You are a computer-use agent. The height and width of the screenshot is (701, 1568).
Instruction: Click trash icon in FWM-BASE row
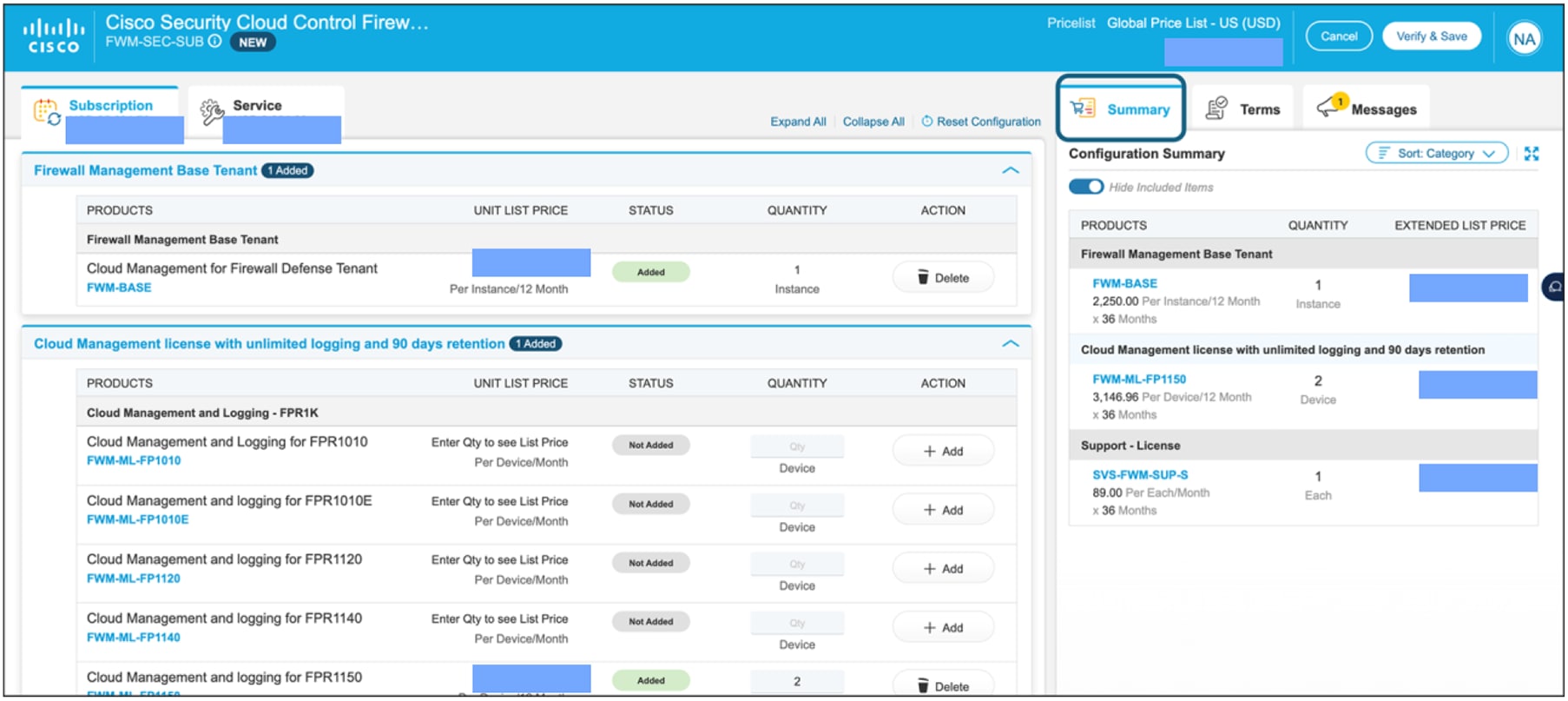click(x=923, y=278)
